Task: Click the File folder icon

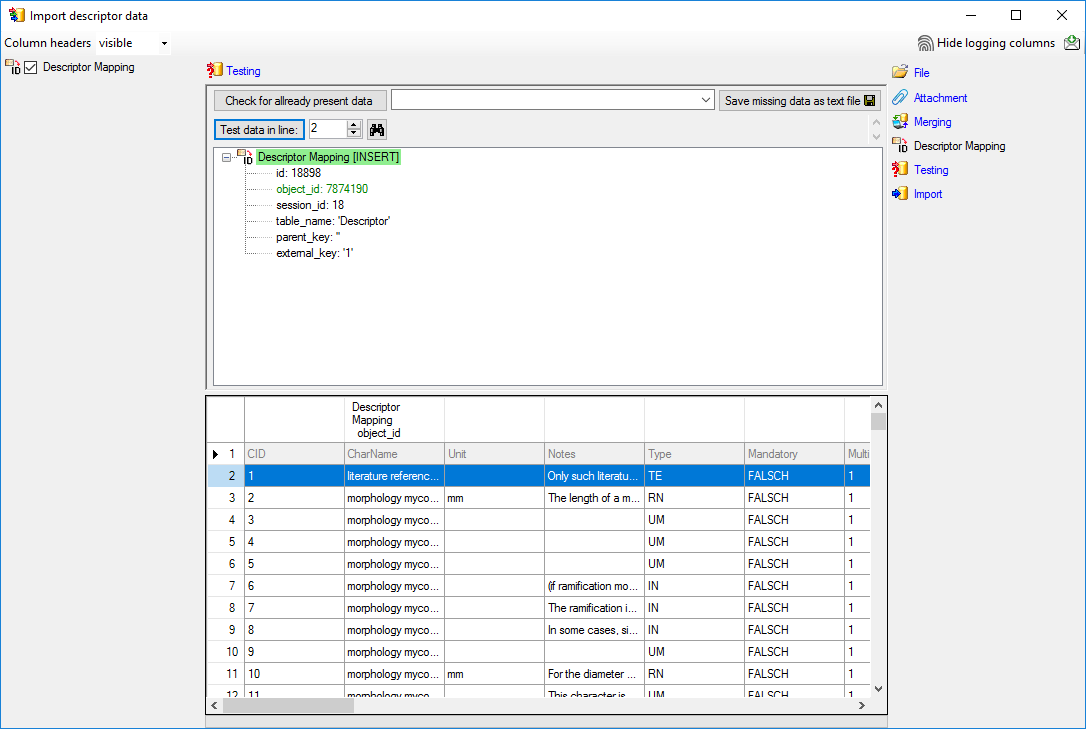Action: [x=900, y=72]
